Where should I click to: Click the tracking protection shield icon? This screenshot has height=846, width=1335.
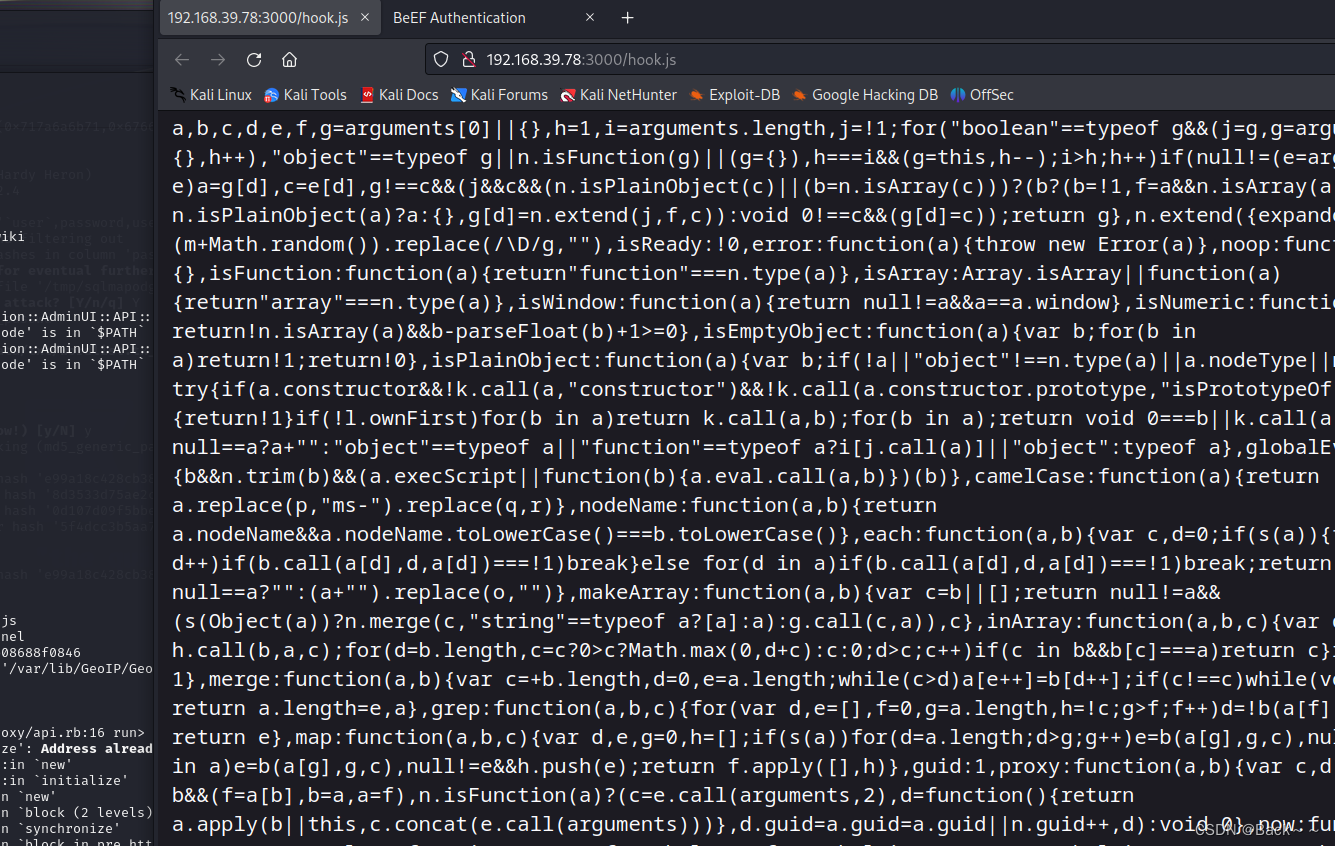441,60
